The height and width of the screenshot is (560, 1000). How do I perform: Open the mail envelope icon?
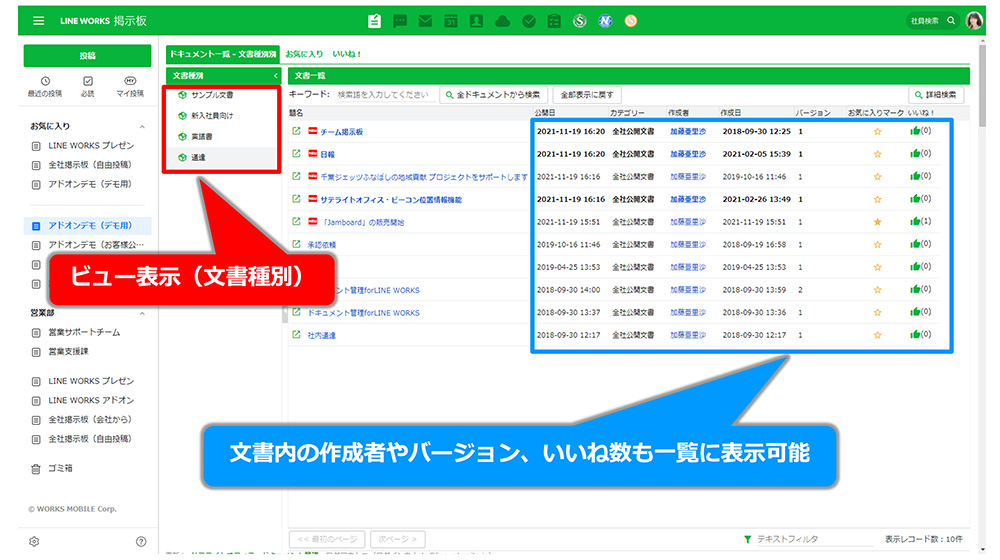click(425, 21)
